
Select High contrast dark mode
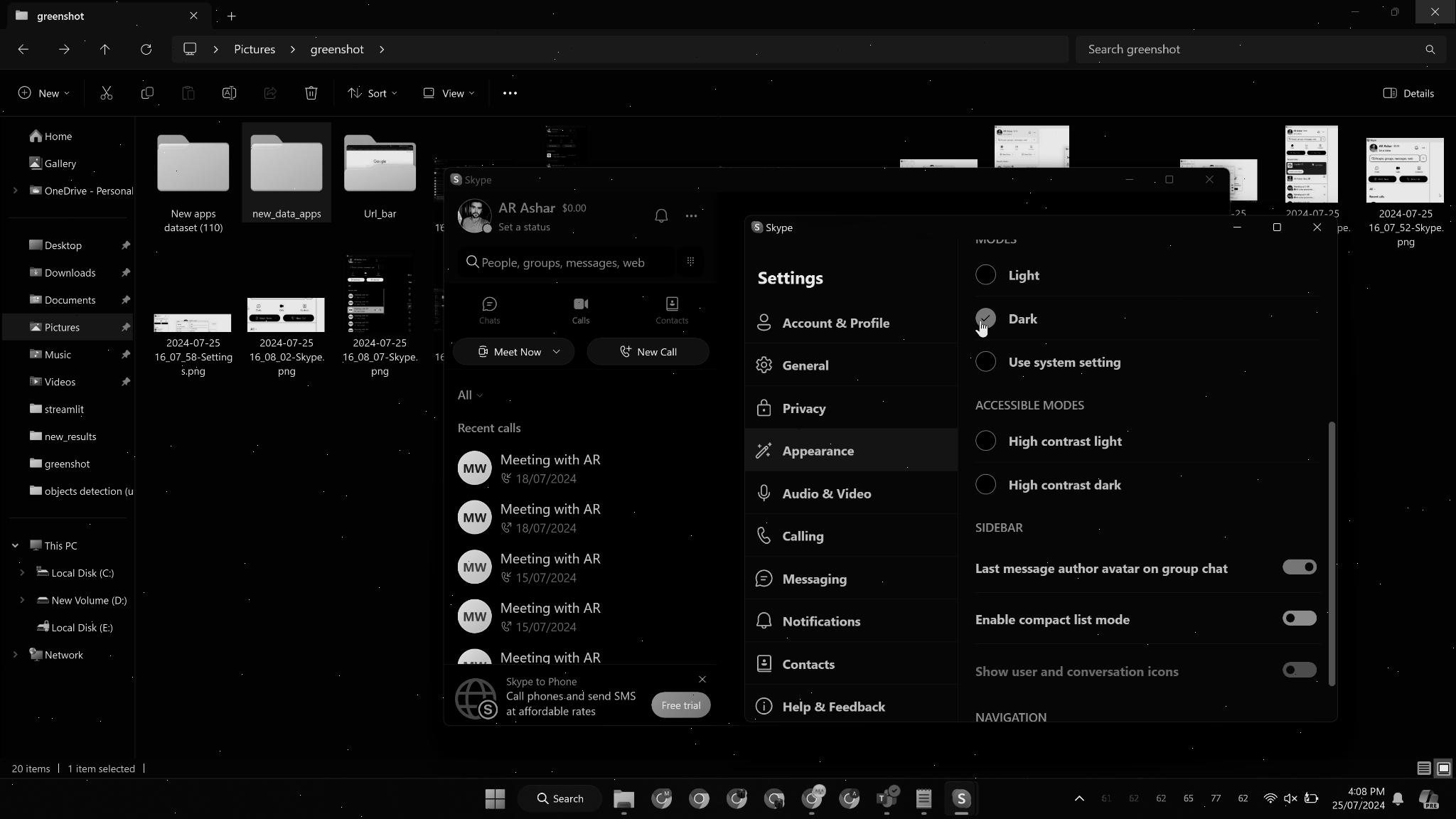[x=985, y=485]
